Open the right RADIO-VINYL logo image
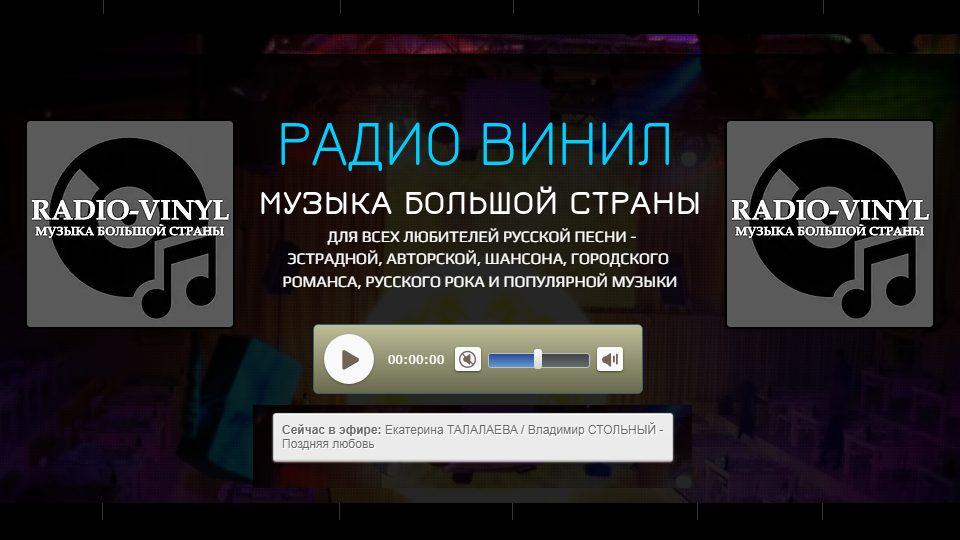Image resolution: width=960 pixels, height=540 pixels. tap(830, 224)
